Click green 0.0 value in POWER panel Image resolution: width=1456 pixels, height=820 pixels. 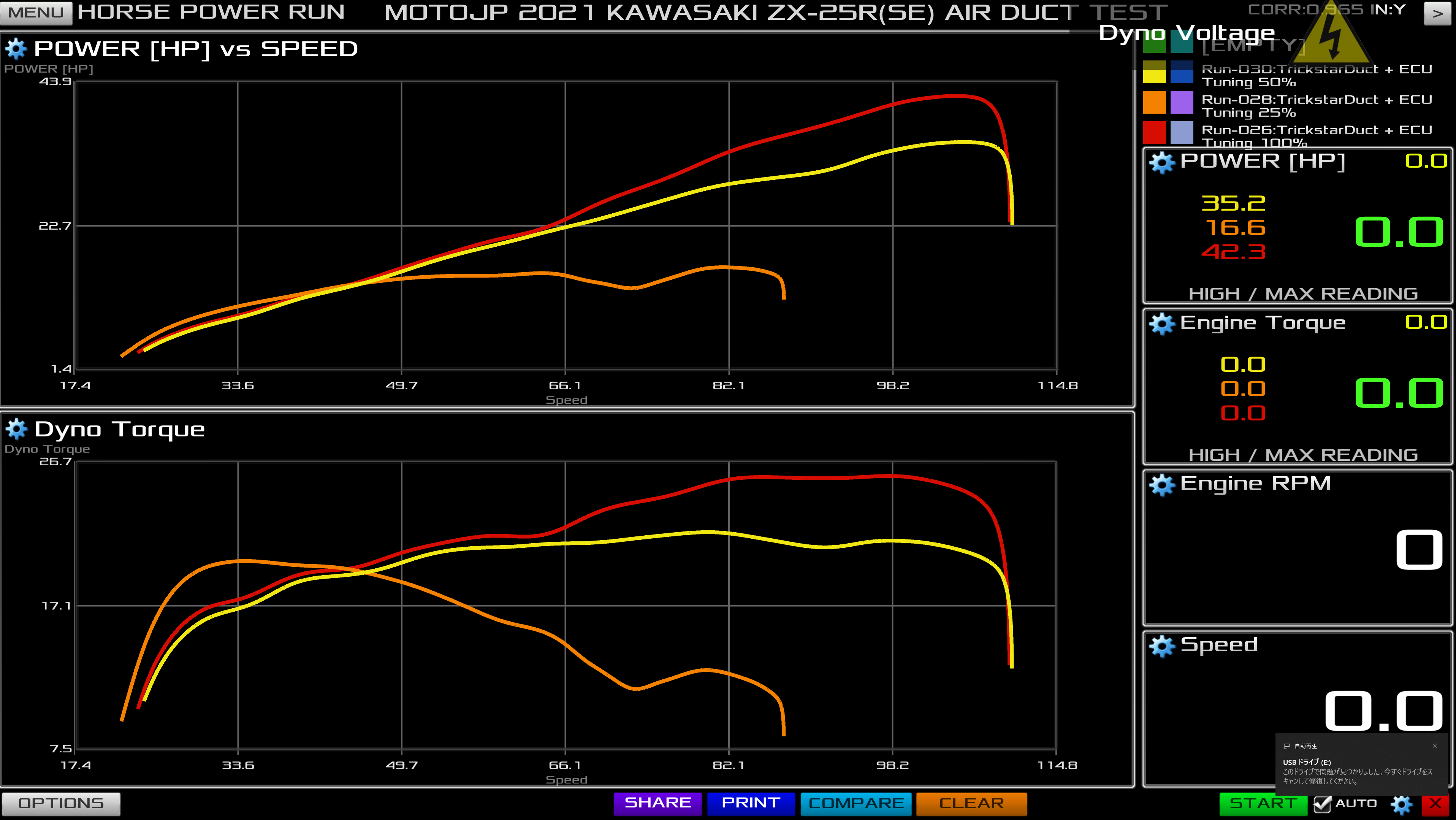click(x=1399, y=232)
